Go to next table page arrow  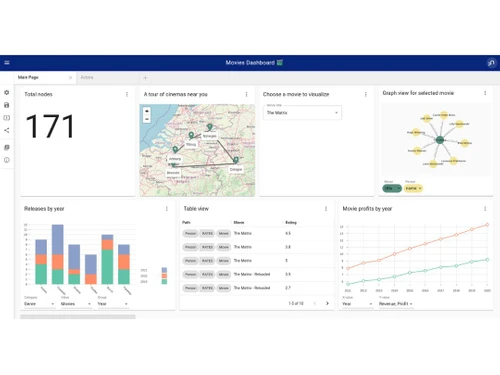click(327, 303)
